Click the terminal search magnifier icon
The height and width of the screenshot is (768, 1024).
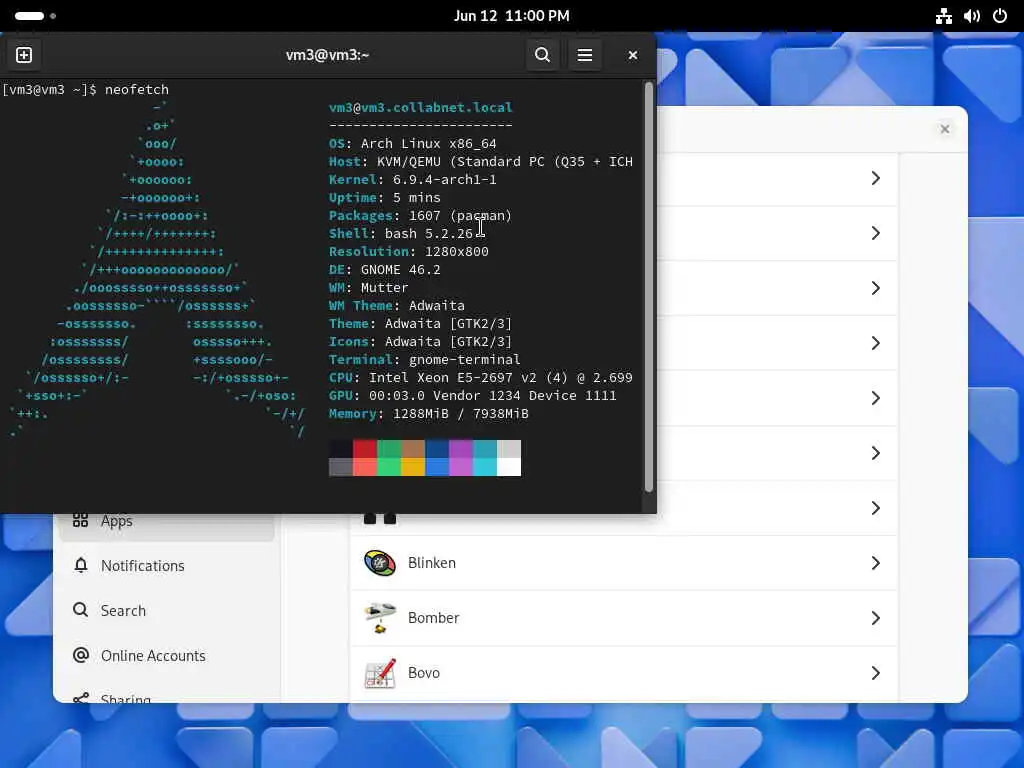542,55
